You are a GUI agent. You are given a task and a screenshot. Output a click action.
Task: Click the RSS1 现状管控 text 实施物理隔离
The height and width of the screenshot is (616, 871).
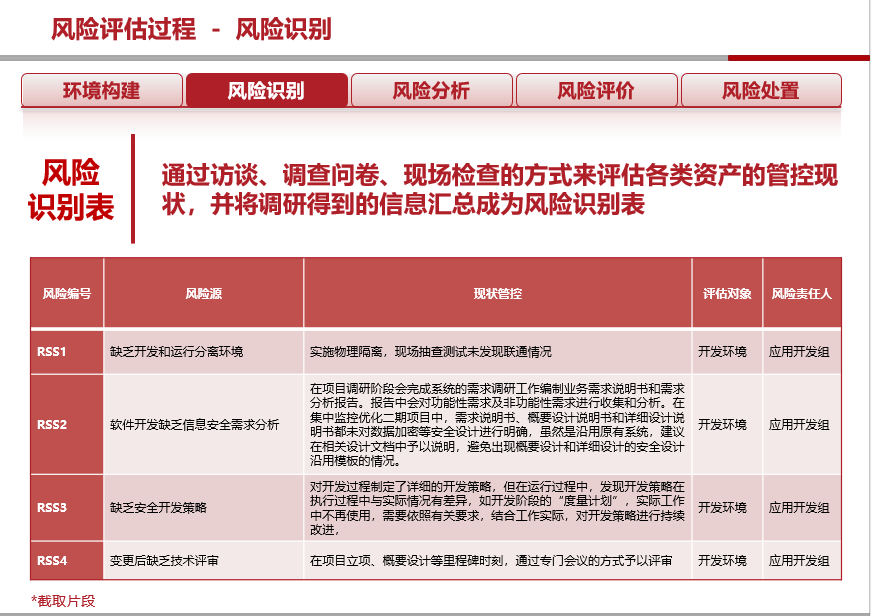346,352
